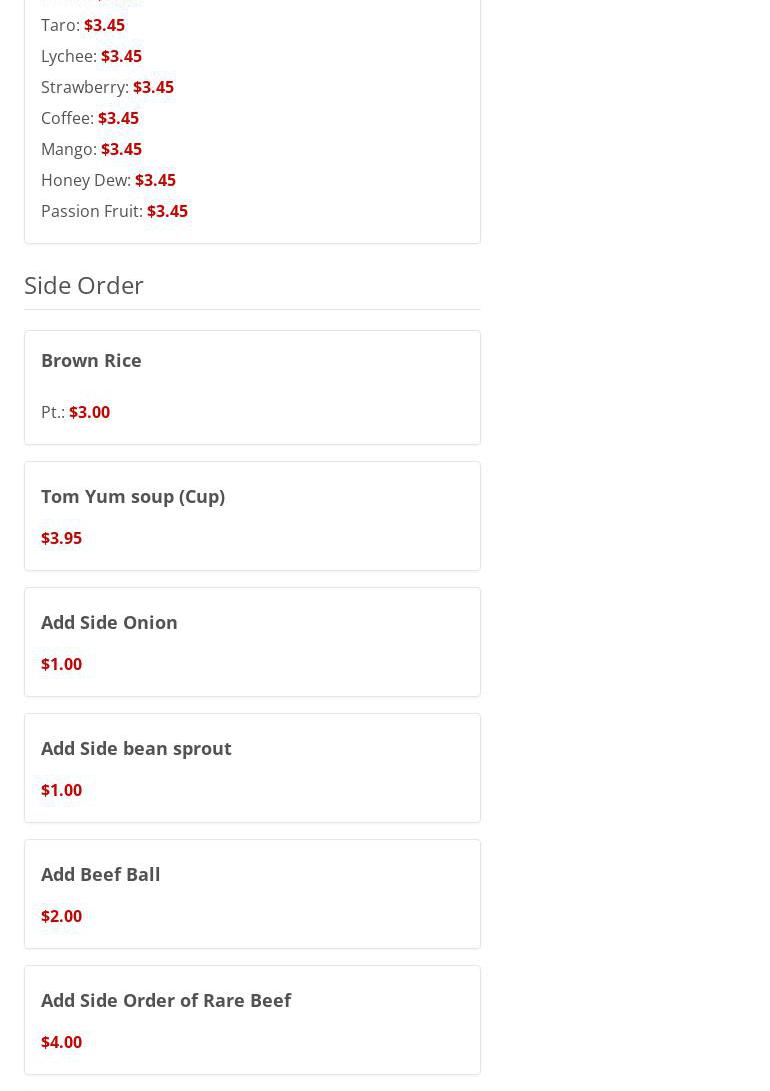Open the Add Side bean sprout item

(x=136, y=748)
